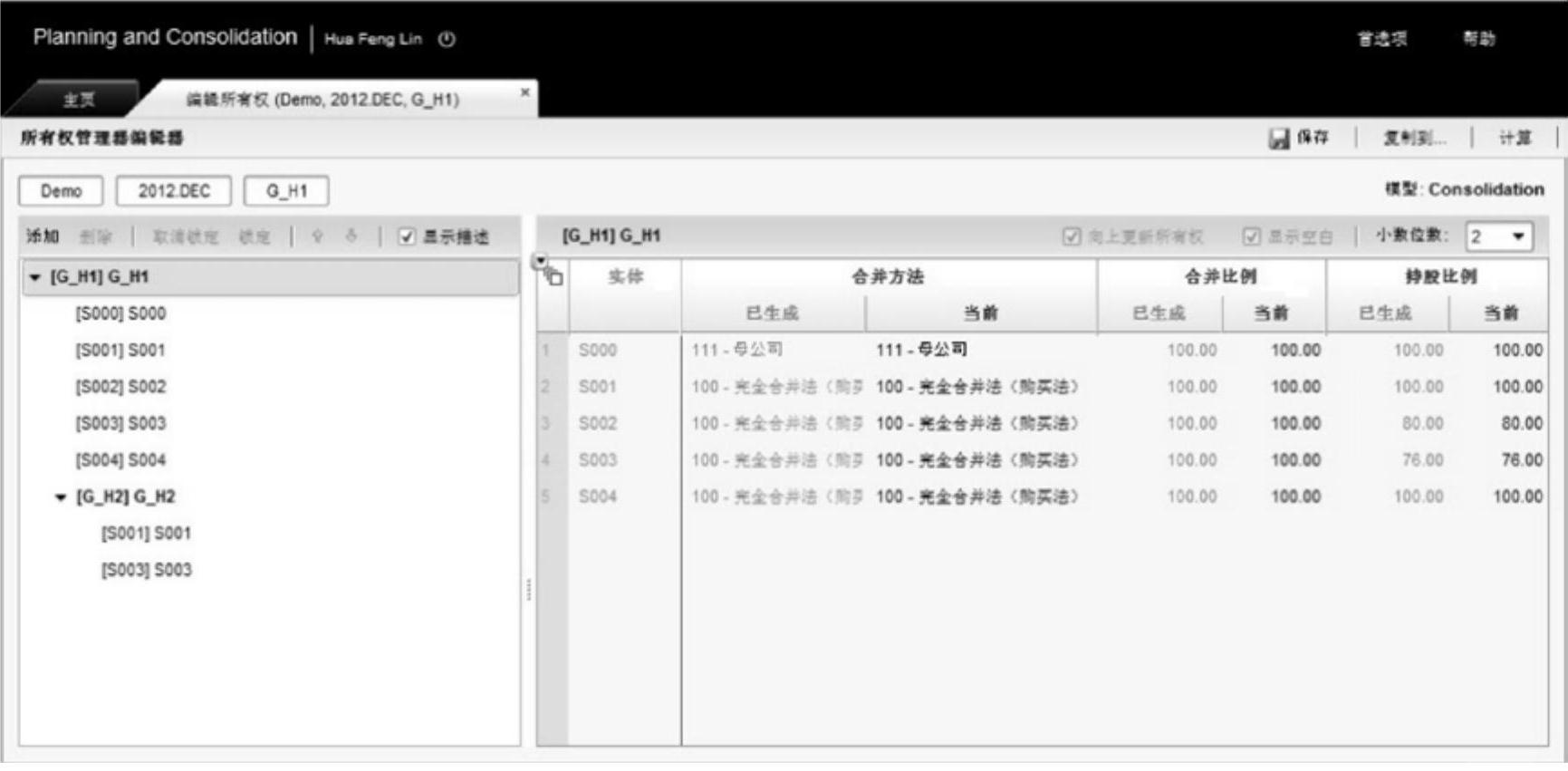The height and width of the screenshot is (771, 1568).
Task: Select [S004] S004 in the tree
Action: point(120,460)
